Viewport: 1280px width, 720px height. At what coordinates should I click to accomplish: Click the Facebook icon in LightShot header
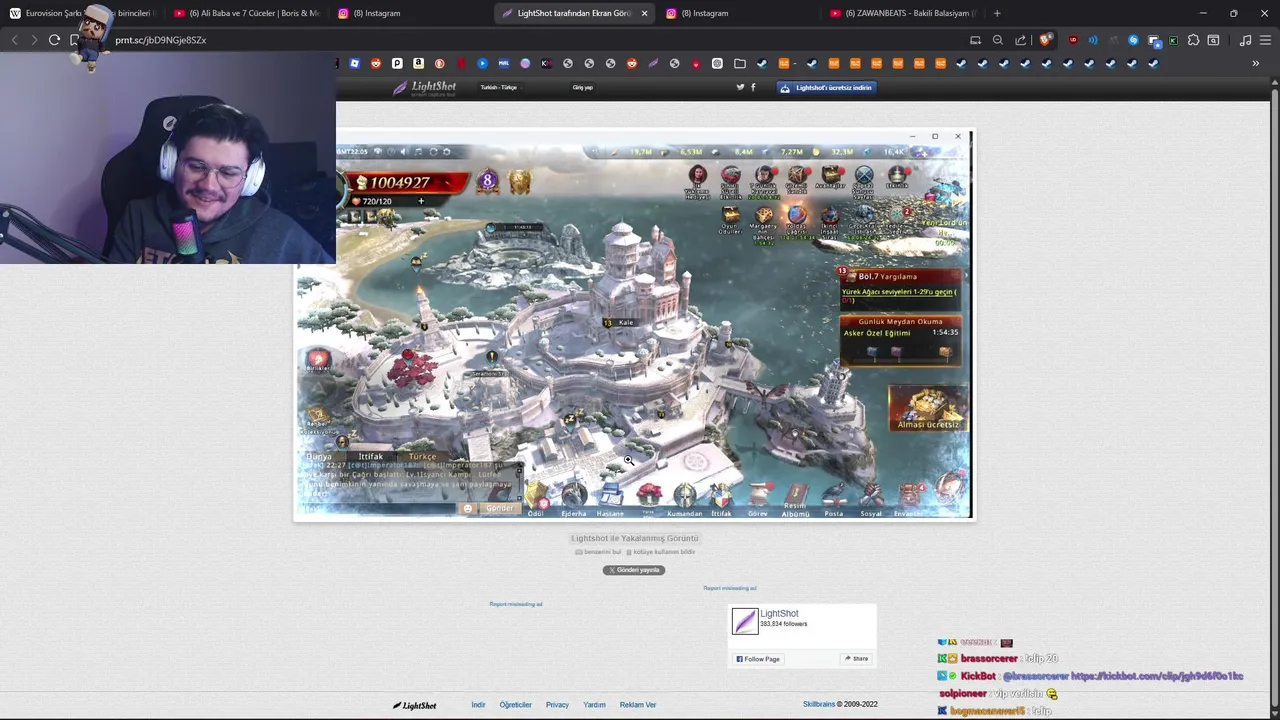point(753,87)
